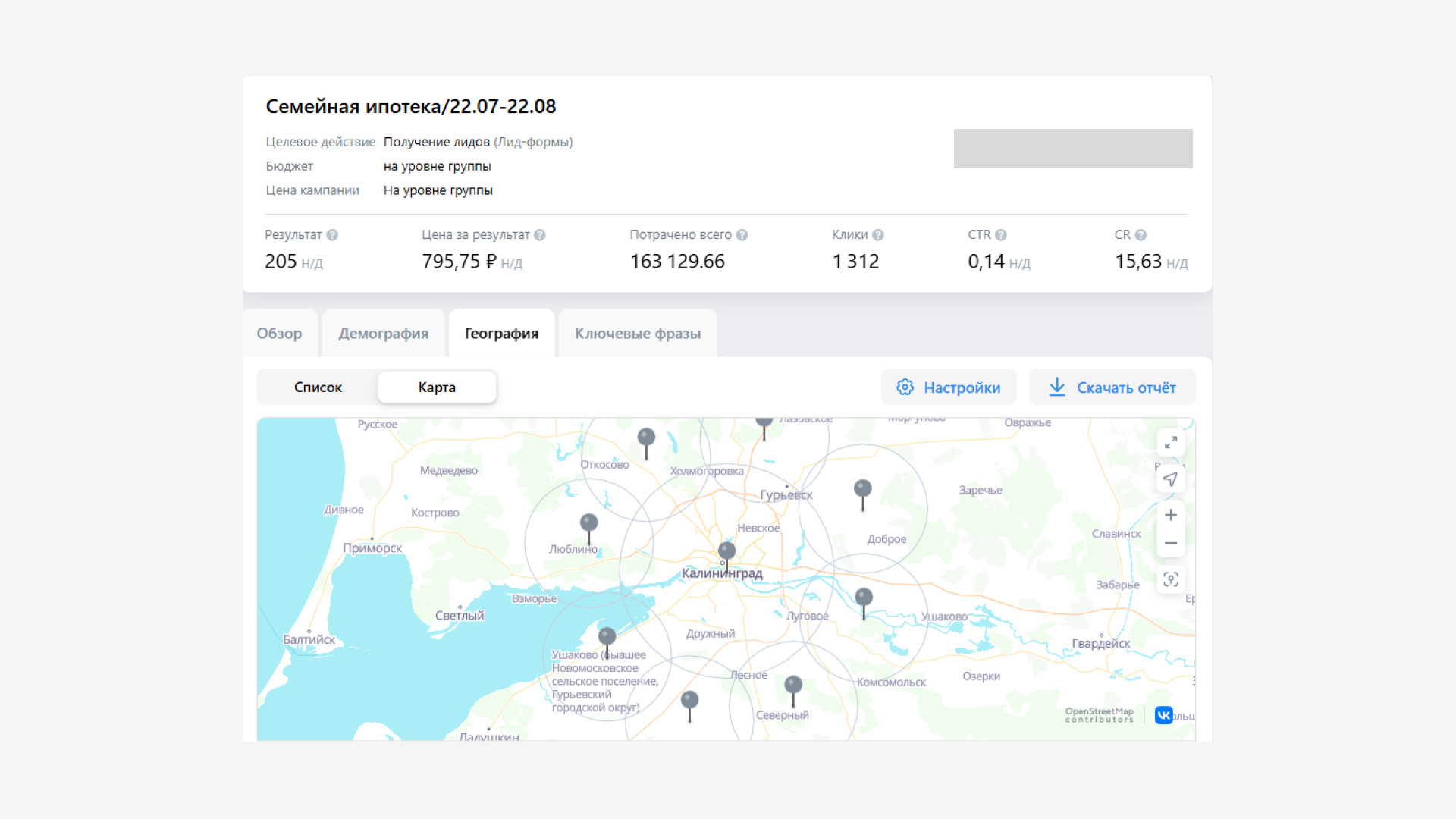The image size is (1456, 819).
Task: Click Скачать отчёт download button
Action: click(x=1112, y=388)
